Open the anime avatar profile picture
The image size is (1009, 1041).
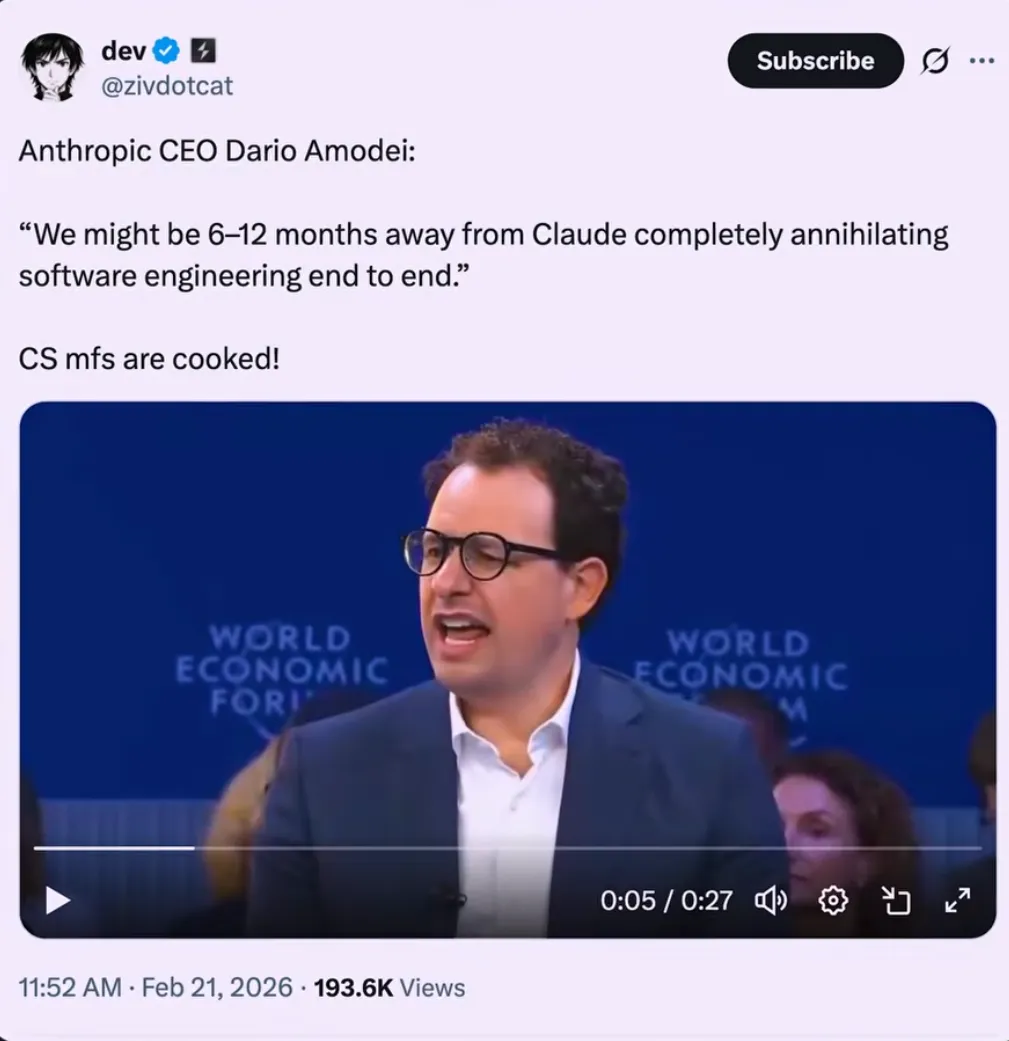52,66
